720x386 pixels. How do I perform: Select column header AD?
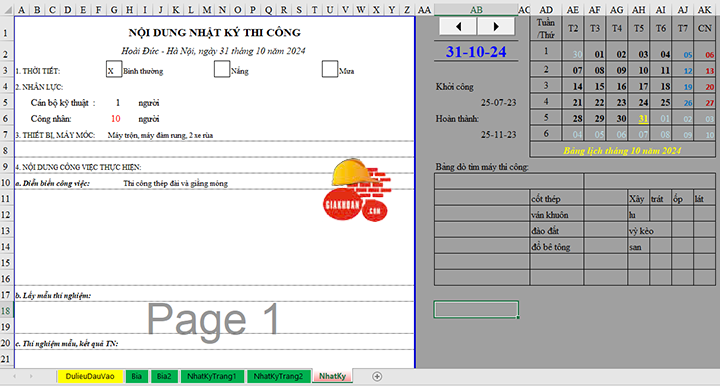[x=546, y=10]
